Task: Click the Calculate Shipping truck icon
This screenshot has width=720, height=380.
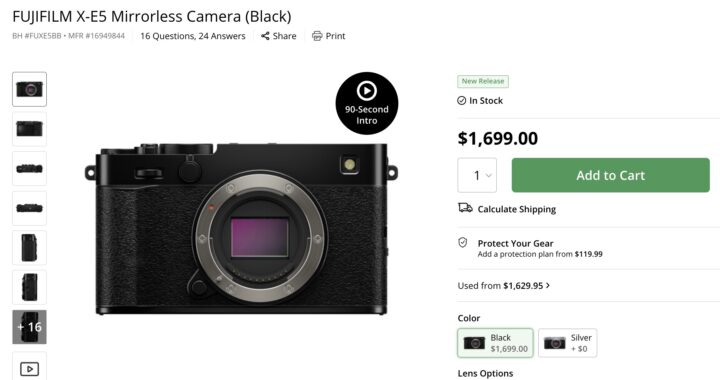Action: click(465, 208)
